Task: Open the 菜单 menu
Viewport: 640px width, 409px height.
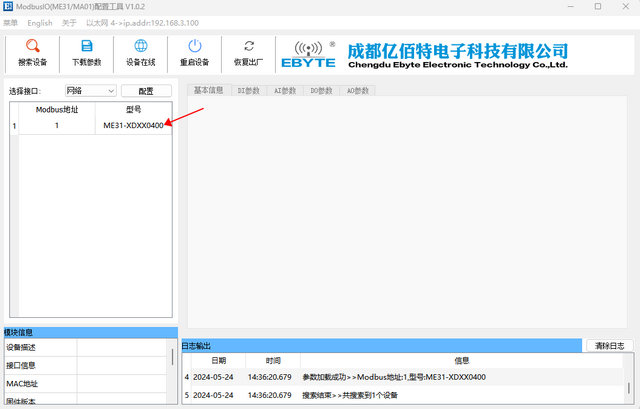Action: [x=10, y=22]
